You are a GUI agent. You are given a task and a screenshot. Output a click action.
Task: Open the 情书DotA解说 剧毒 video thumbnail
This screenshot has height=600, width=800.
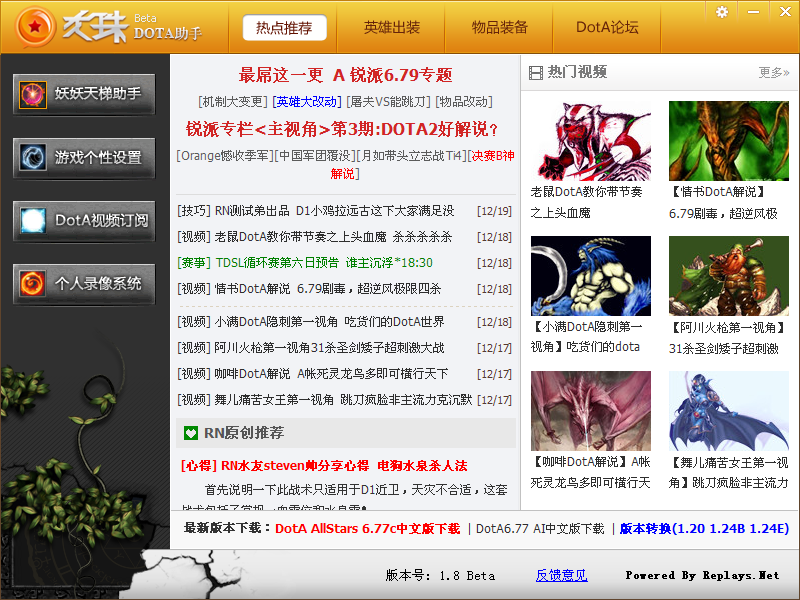tap(729, 141)
